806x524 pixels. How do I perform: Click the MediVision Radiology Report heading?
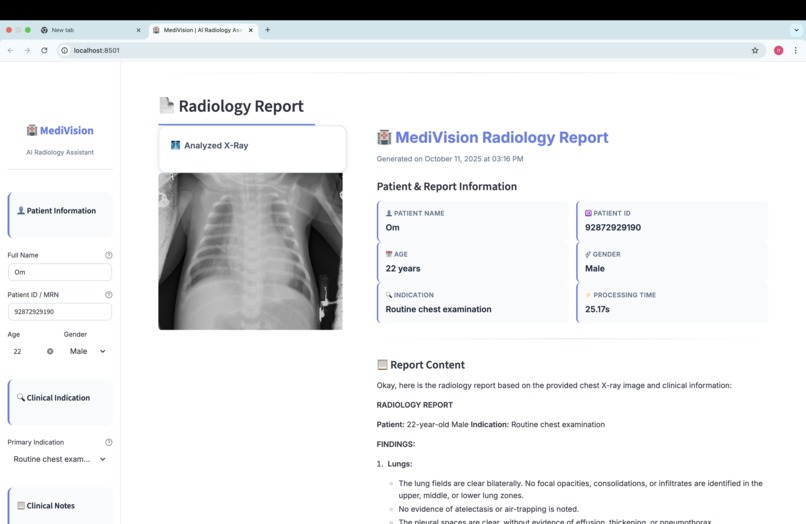pos(502,137)
